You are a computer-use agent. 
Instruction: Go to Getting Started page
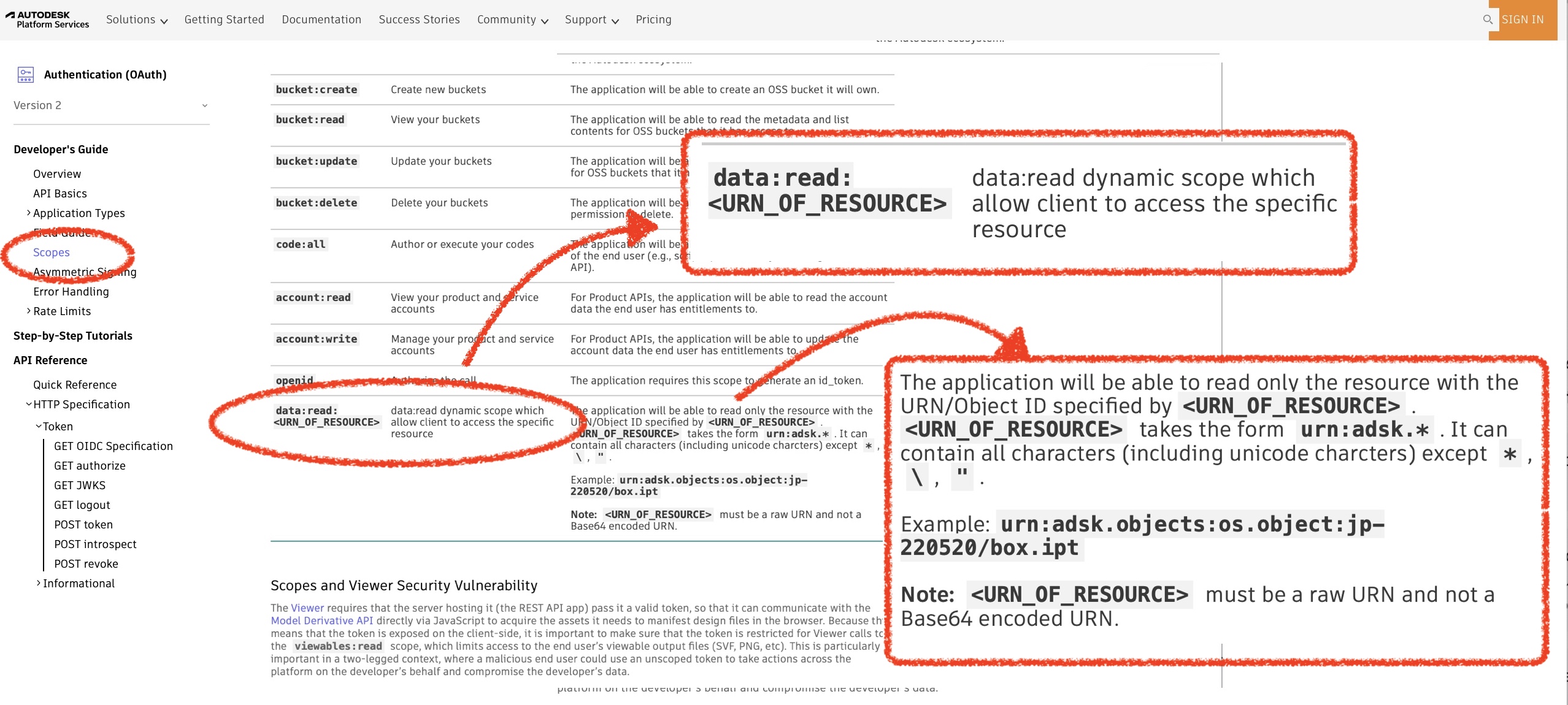225,20
